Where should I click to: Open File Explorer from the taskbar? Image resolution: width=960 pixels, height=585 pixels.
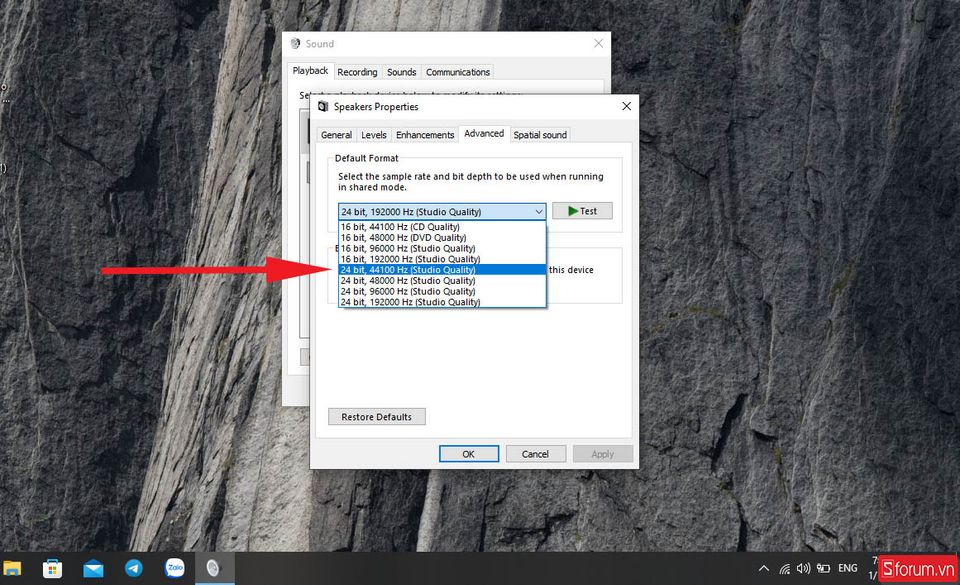click(x=12, y=568)
